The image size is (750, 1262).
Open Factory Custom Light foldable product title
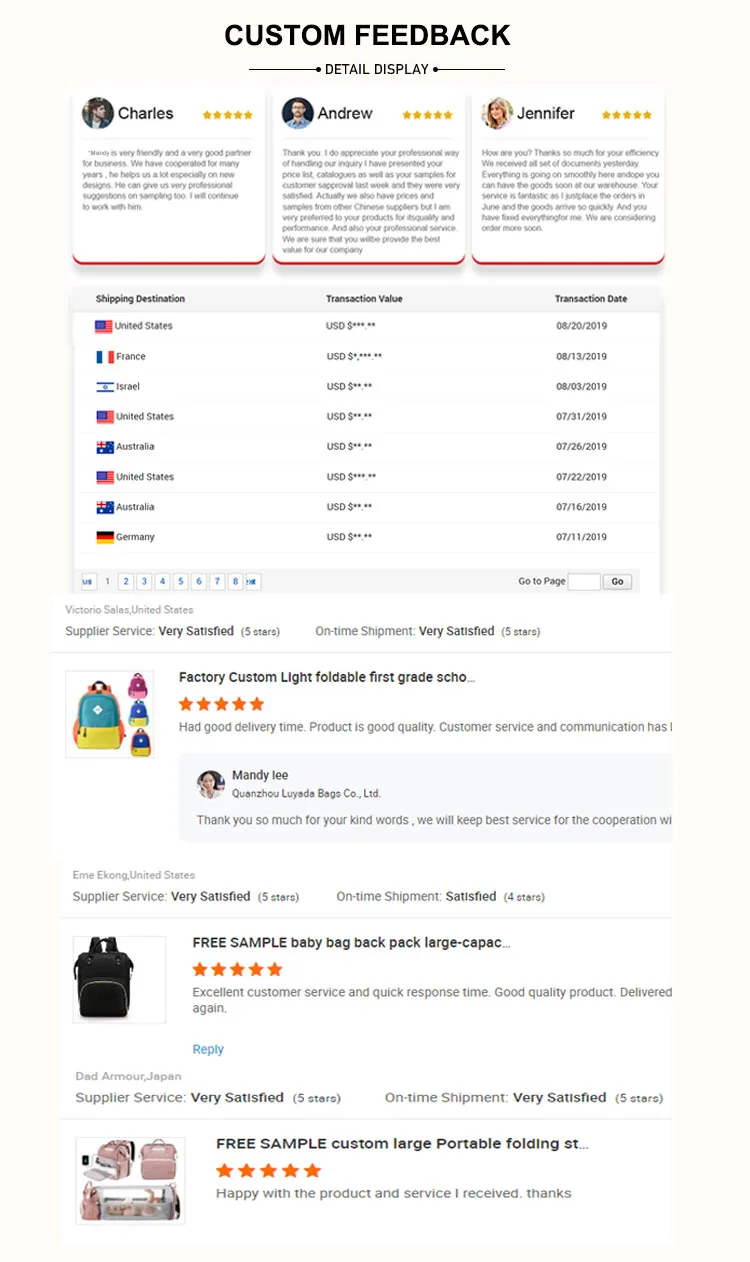327,677
